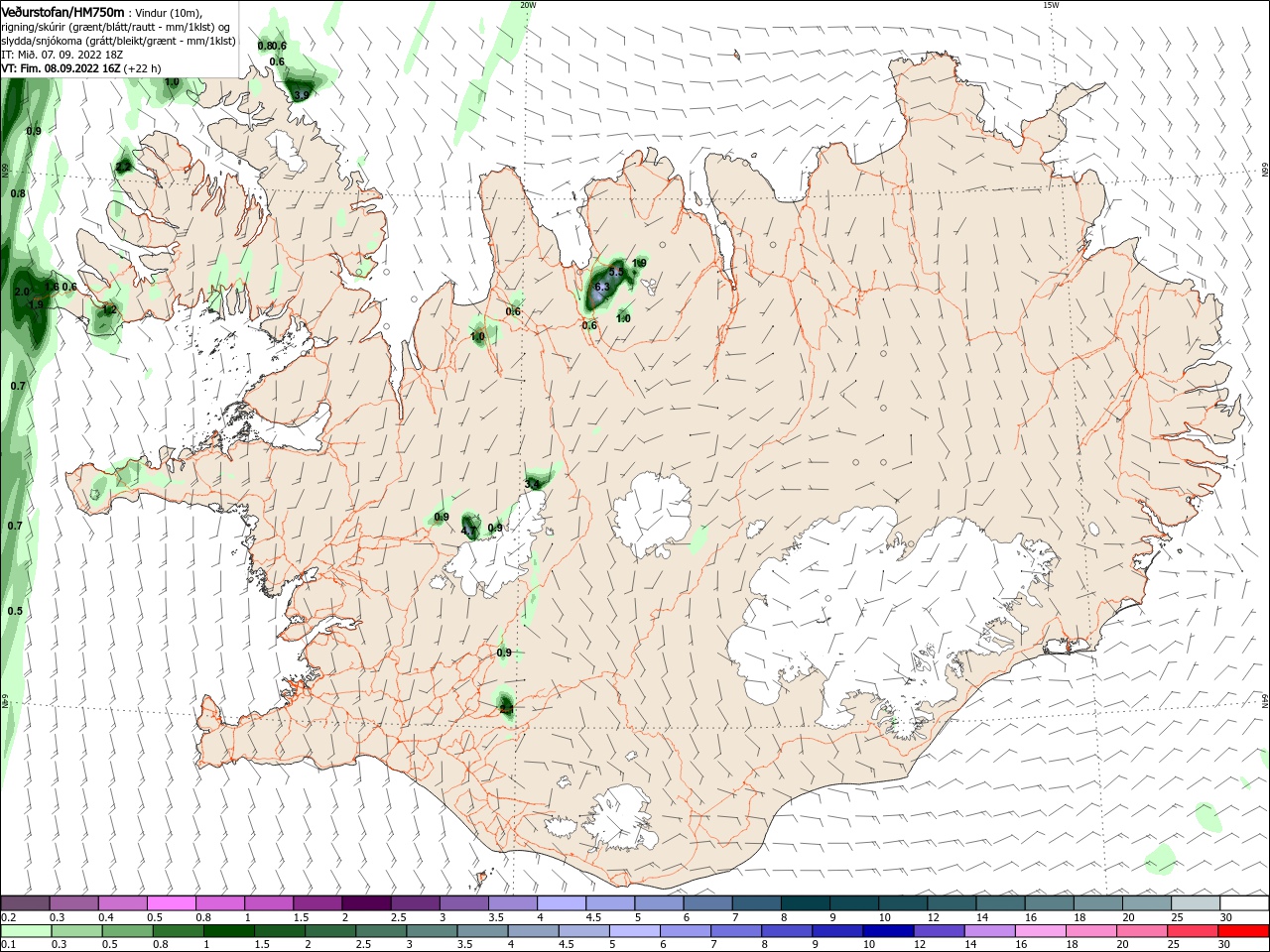Pick the gray-green 3 rain swatch
The height and width of the screenshot is (952, 1270).
(x=432, y=931)
